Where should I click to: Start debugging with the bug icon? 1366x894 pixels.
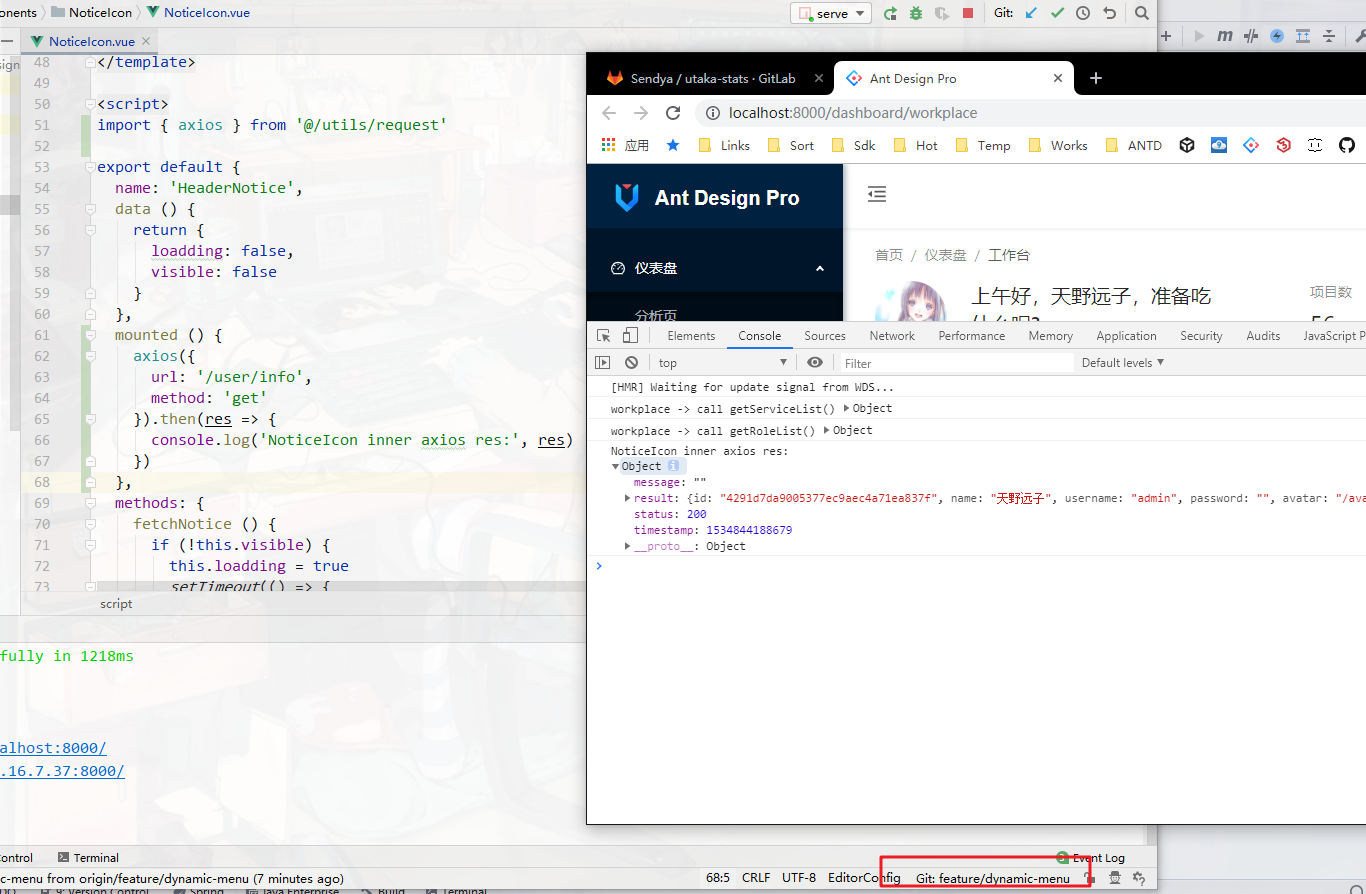[916, 13]
